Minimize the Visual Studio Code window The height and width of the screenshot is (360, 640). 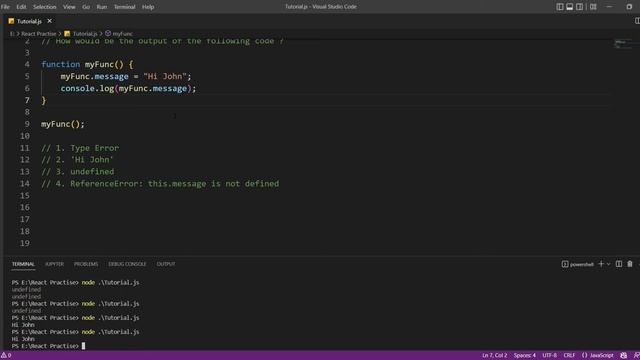click(609, 7)
